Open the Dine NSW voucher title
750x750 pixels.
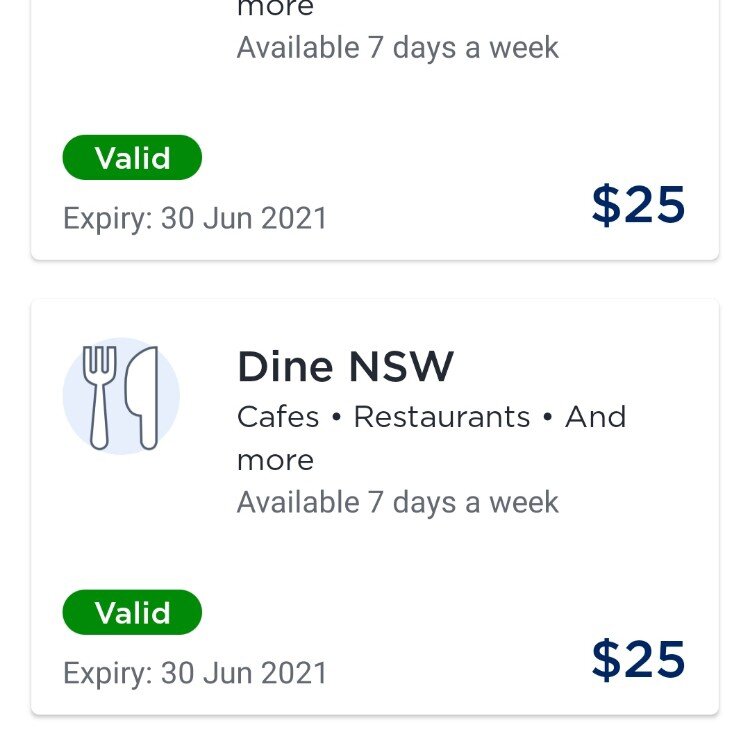(x=345, y=367)
